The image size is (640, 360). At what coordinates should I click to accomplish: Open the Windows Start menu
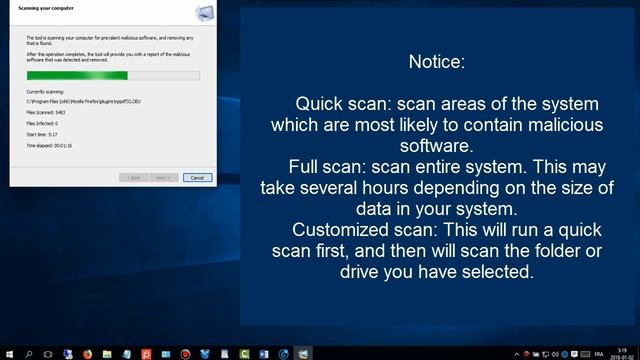pyautogui.click(x=9, y=354)
